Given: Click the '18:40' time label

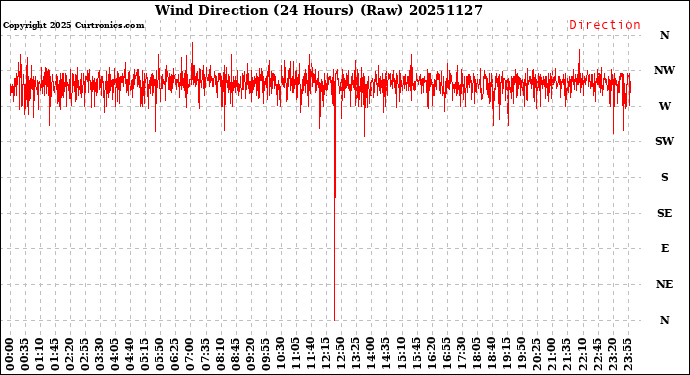Looking at the screenshot, I should coord(492,355).
